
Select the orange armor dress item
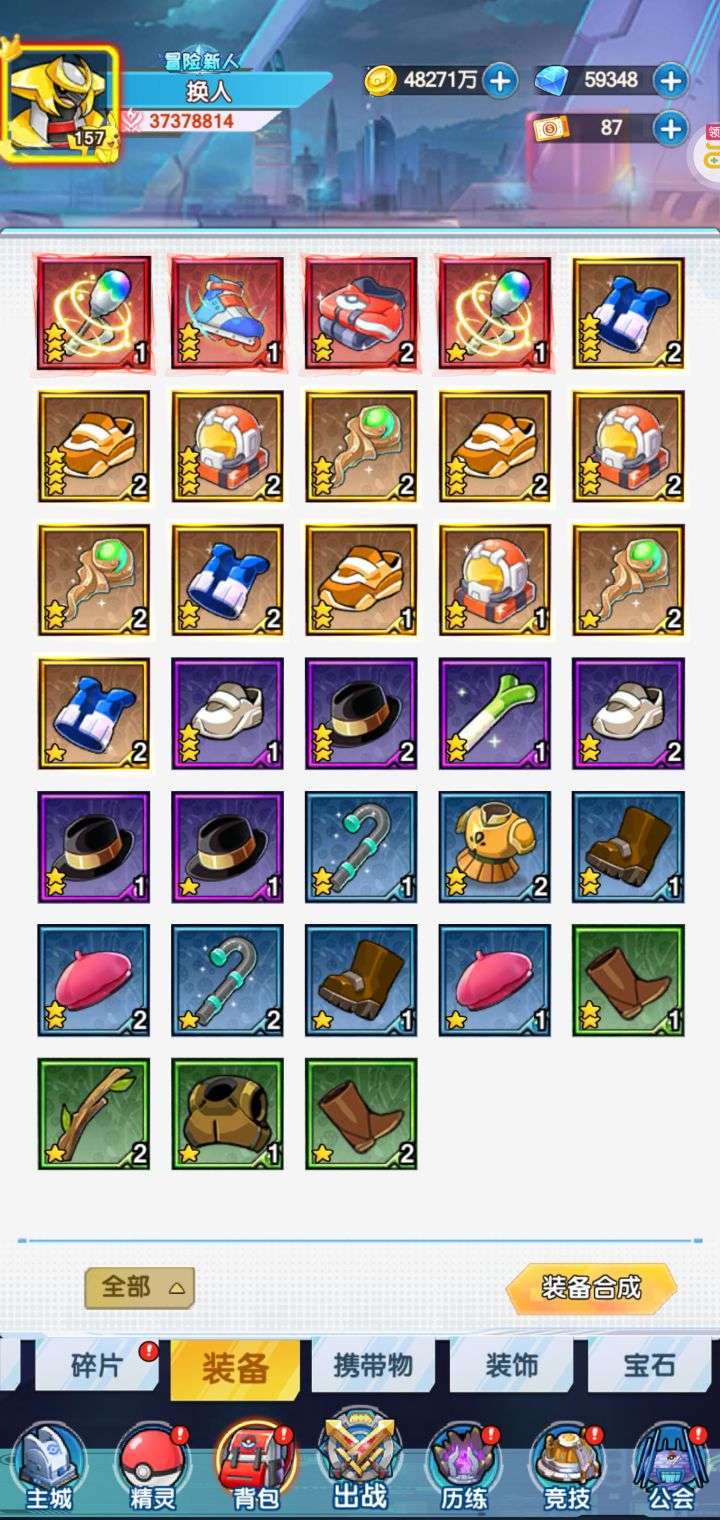tap(495, 847)
